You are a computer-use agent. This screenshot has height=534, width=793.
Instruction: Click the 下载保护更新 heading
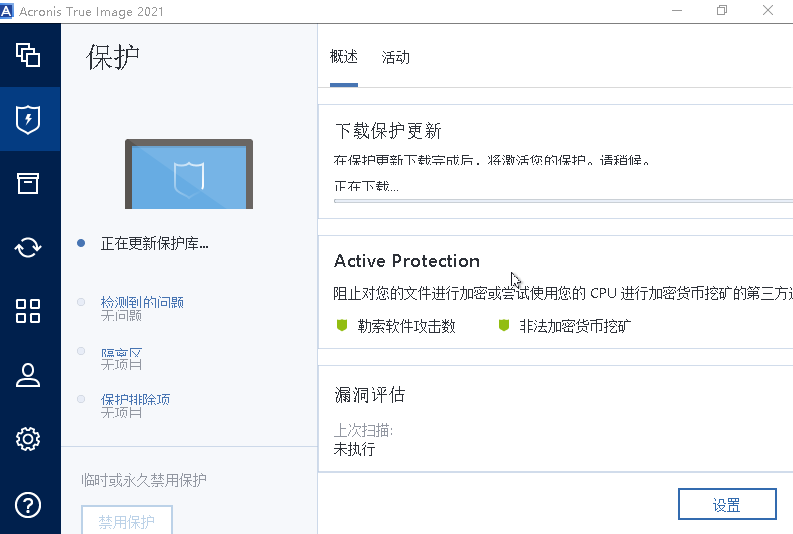(x=388, y=131)
